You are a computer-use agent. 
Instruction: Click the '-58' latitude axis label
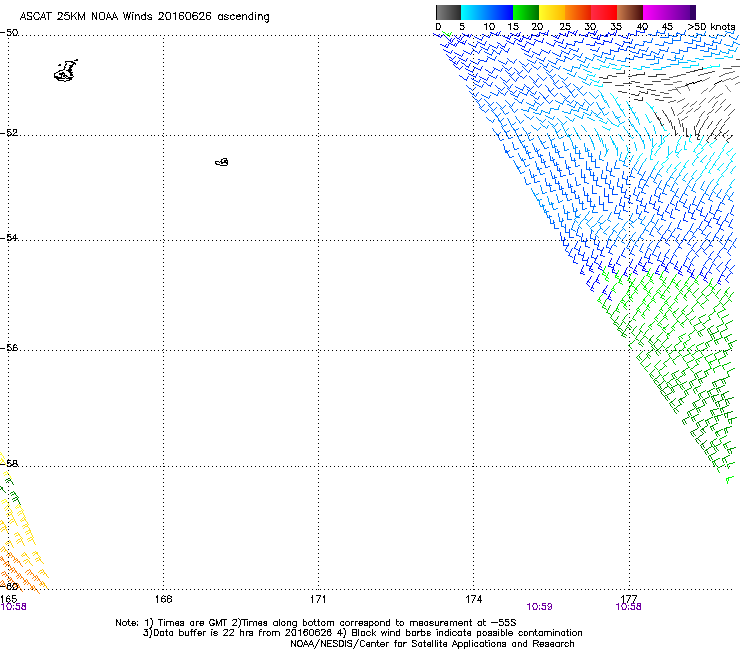coord(9,464)
